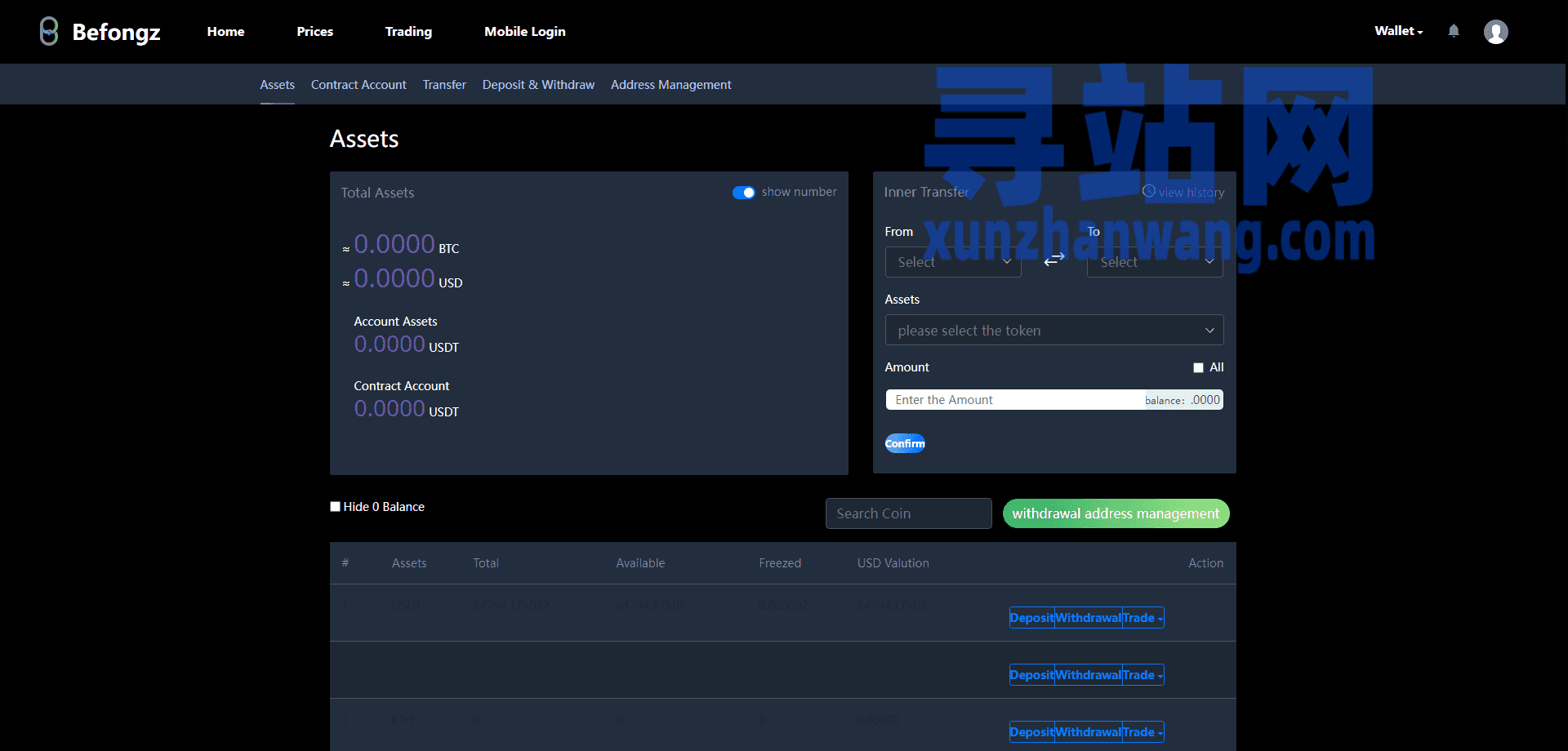Enable Hide 0 Balance checkbox
Viewport: 1568px width, 751px height.
(x=335, y=507)
